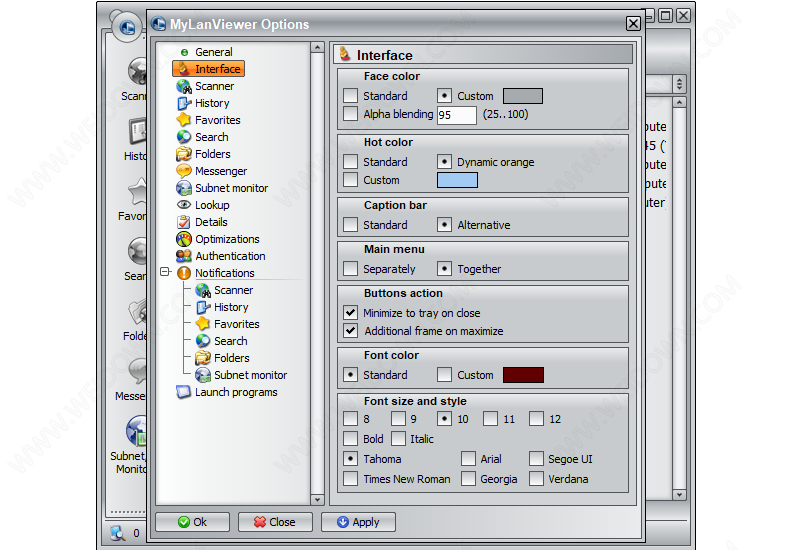Click the Details clipboard icon
Screen dimensions: 790x550
point(184,222)
